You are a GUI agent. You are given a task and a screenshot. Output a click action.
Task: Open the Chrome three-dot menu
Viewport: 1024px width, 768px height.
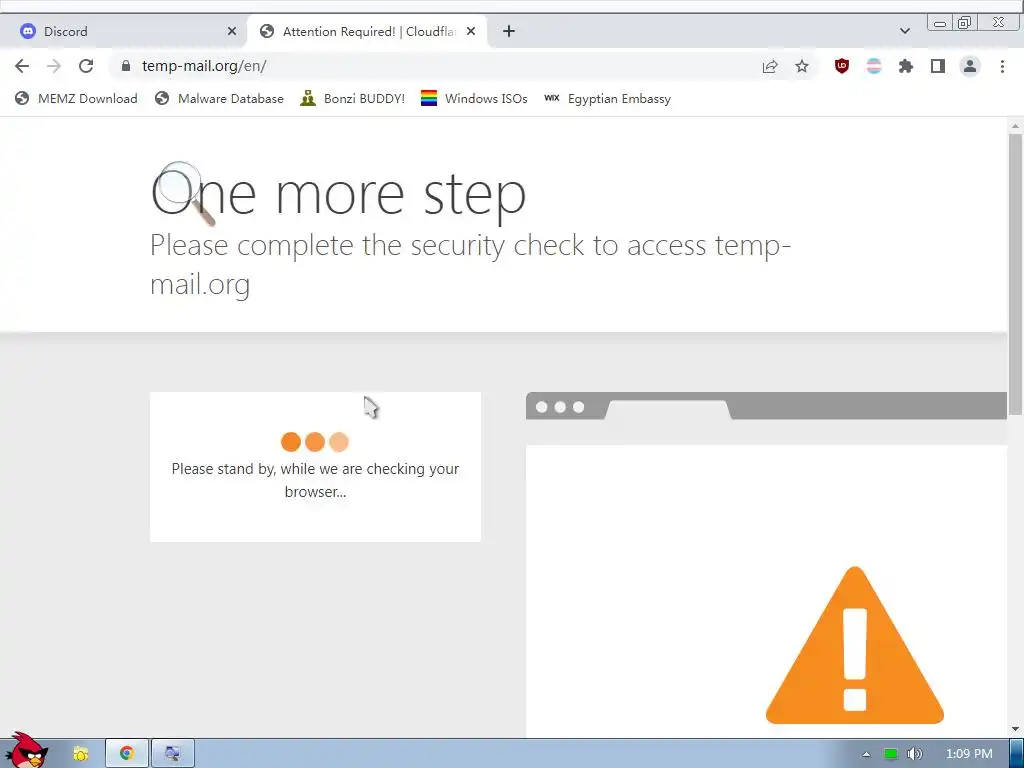click(1002, 66)
